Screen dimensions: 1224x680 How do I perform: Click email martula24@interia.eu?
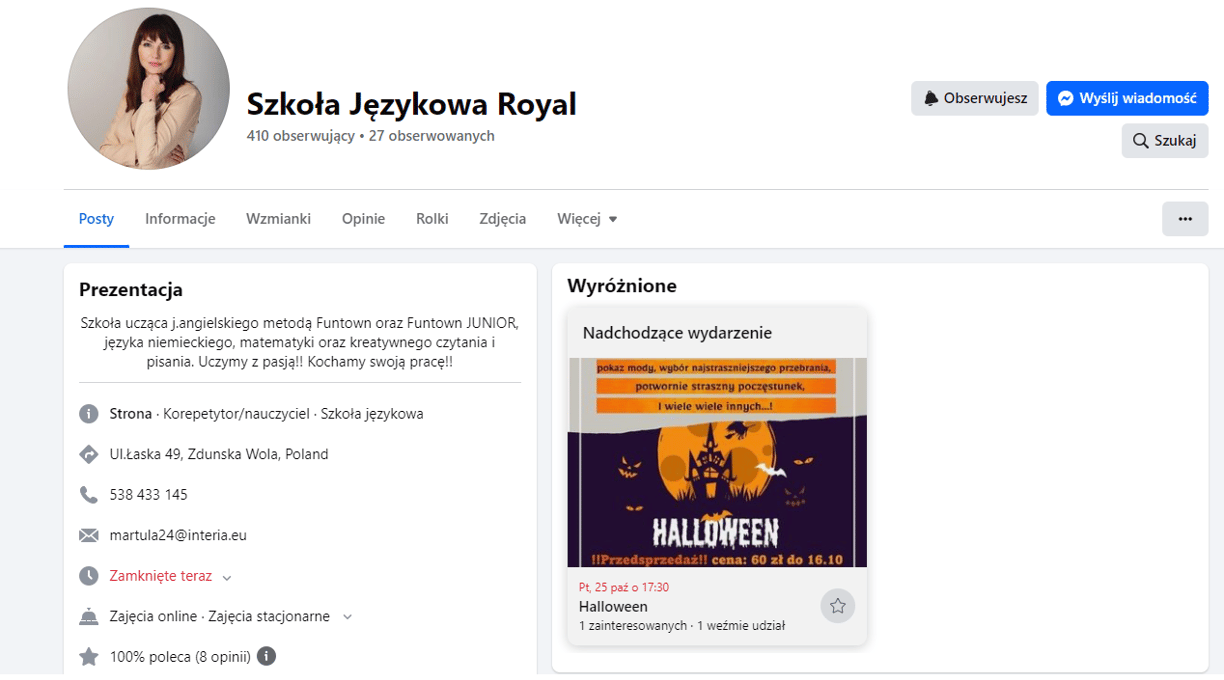178,535
